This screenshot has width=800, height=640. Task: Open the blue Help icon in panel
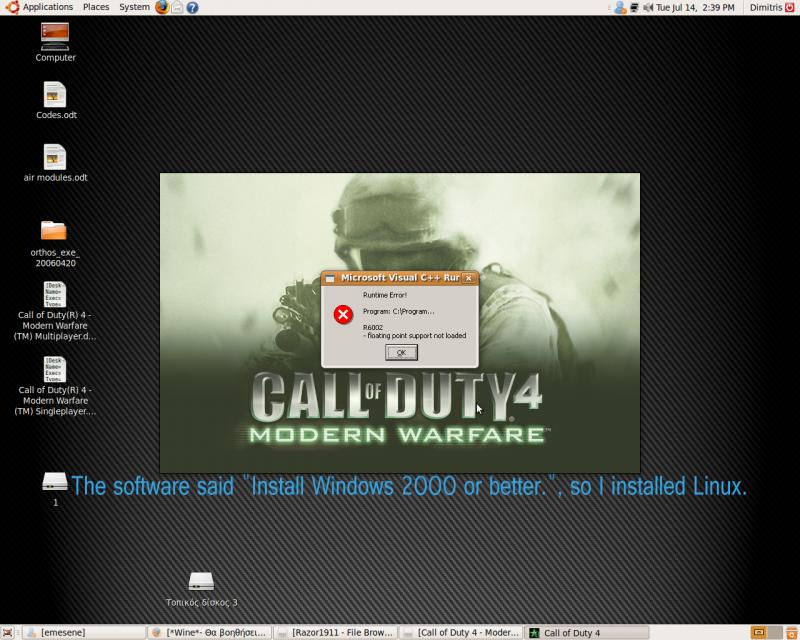coord(192,8)
